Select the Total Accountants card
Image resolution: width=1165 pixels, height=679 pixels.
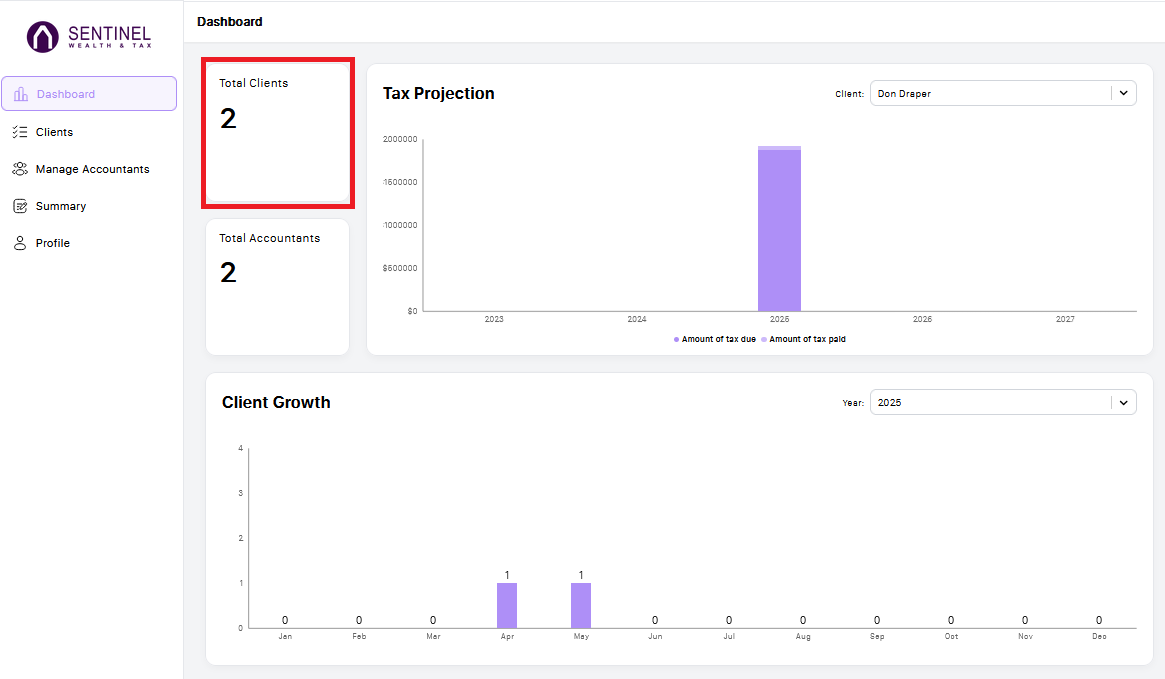pos(278,287)
